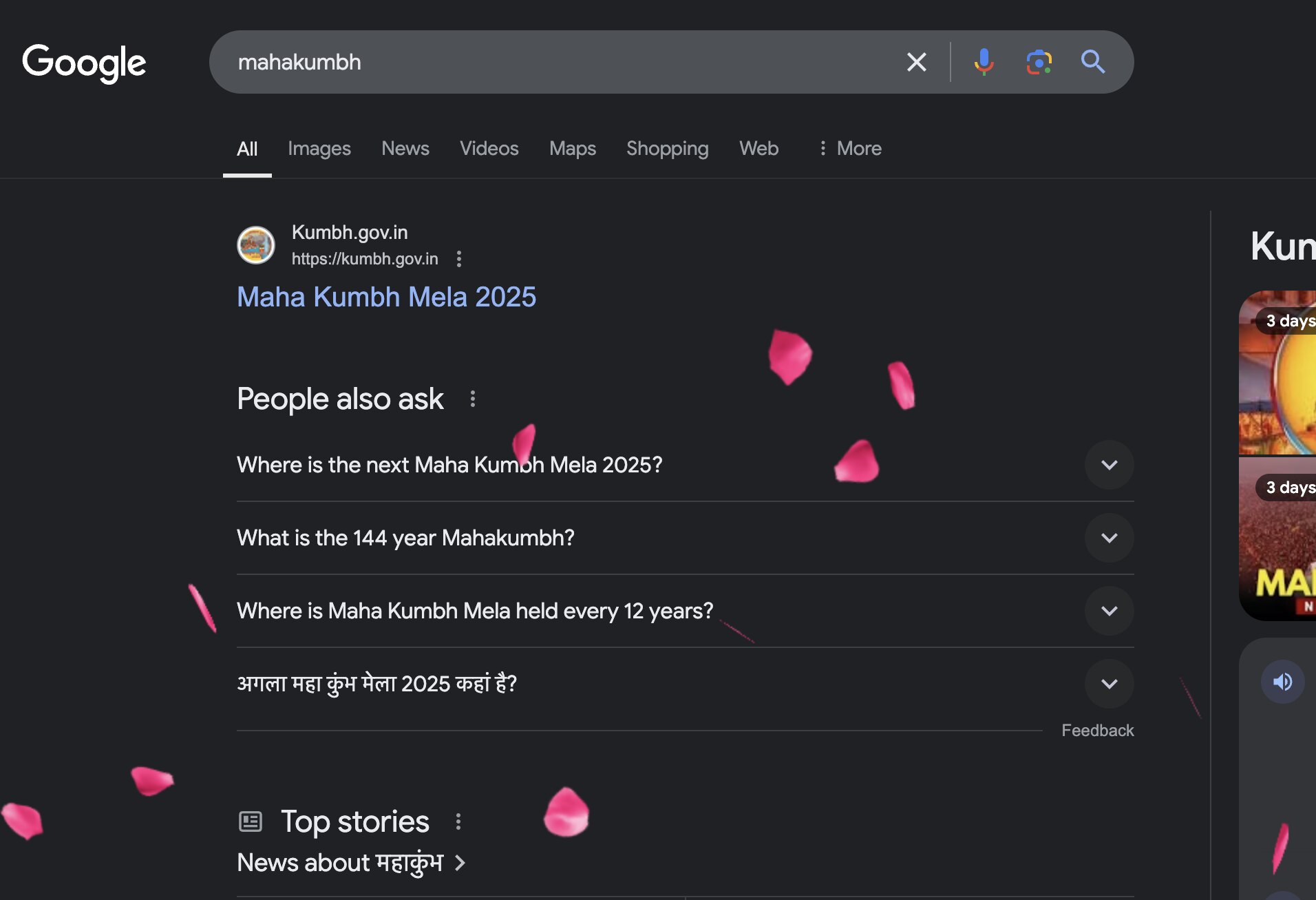The width and height of the screenshot is (1316, 900).
Task: Click the Google logo
Action: pyautogui.click(x=84, y=63)
